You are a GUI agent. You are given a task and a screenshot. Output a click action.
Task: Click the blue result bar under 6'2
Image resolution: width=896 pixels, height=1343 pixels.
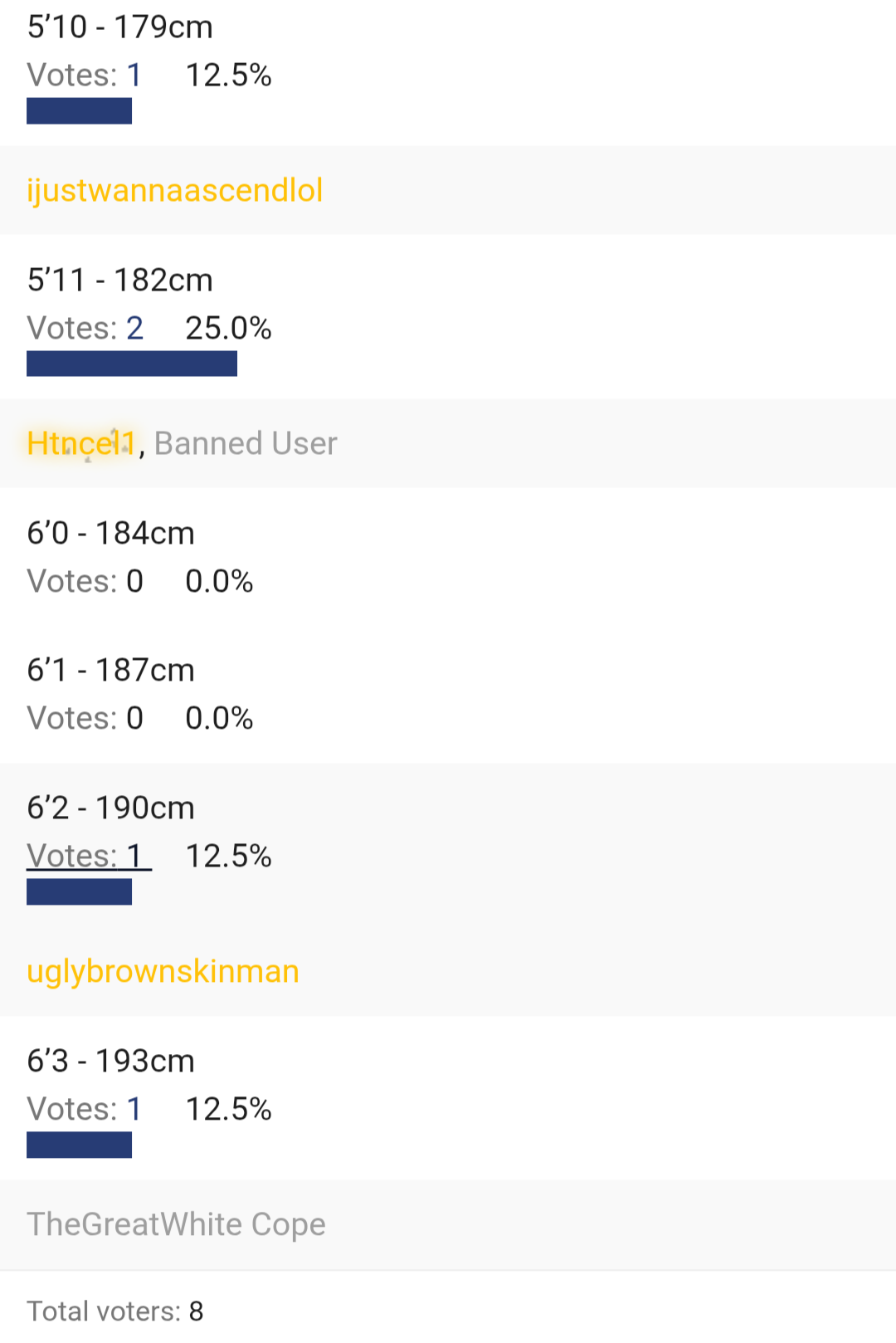(79, 891)
